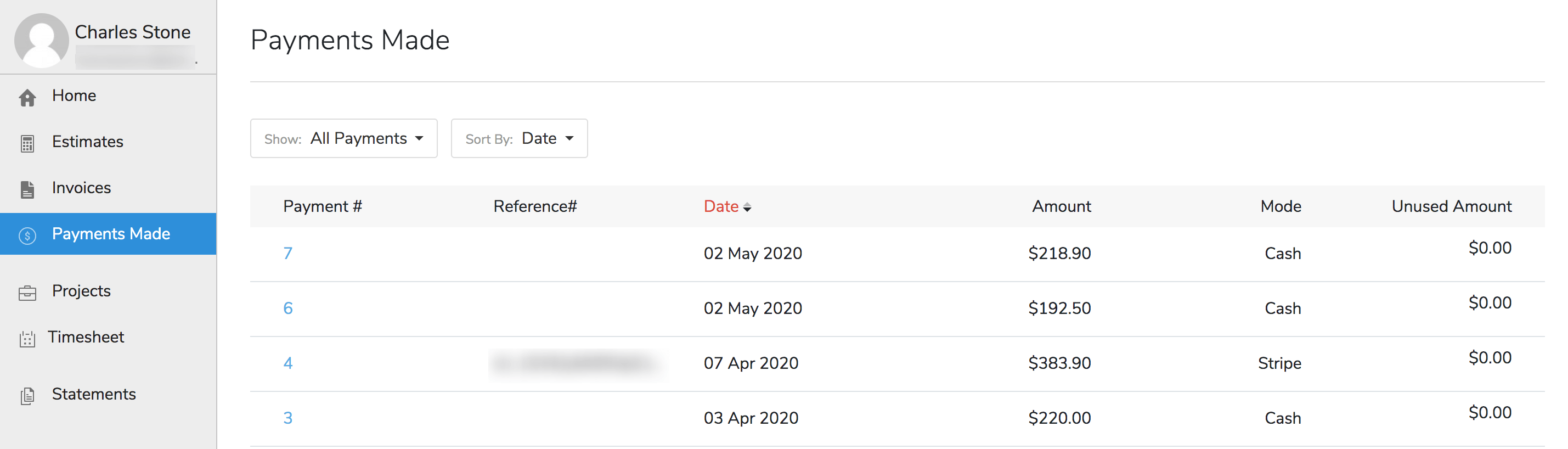Open the Estimates menu item

tap(88, 142)
